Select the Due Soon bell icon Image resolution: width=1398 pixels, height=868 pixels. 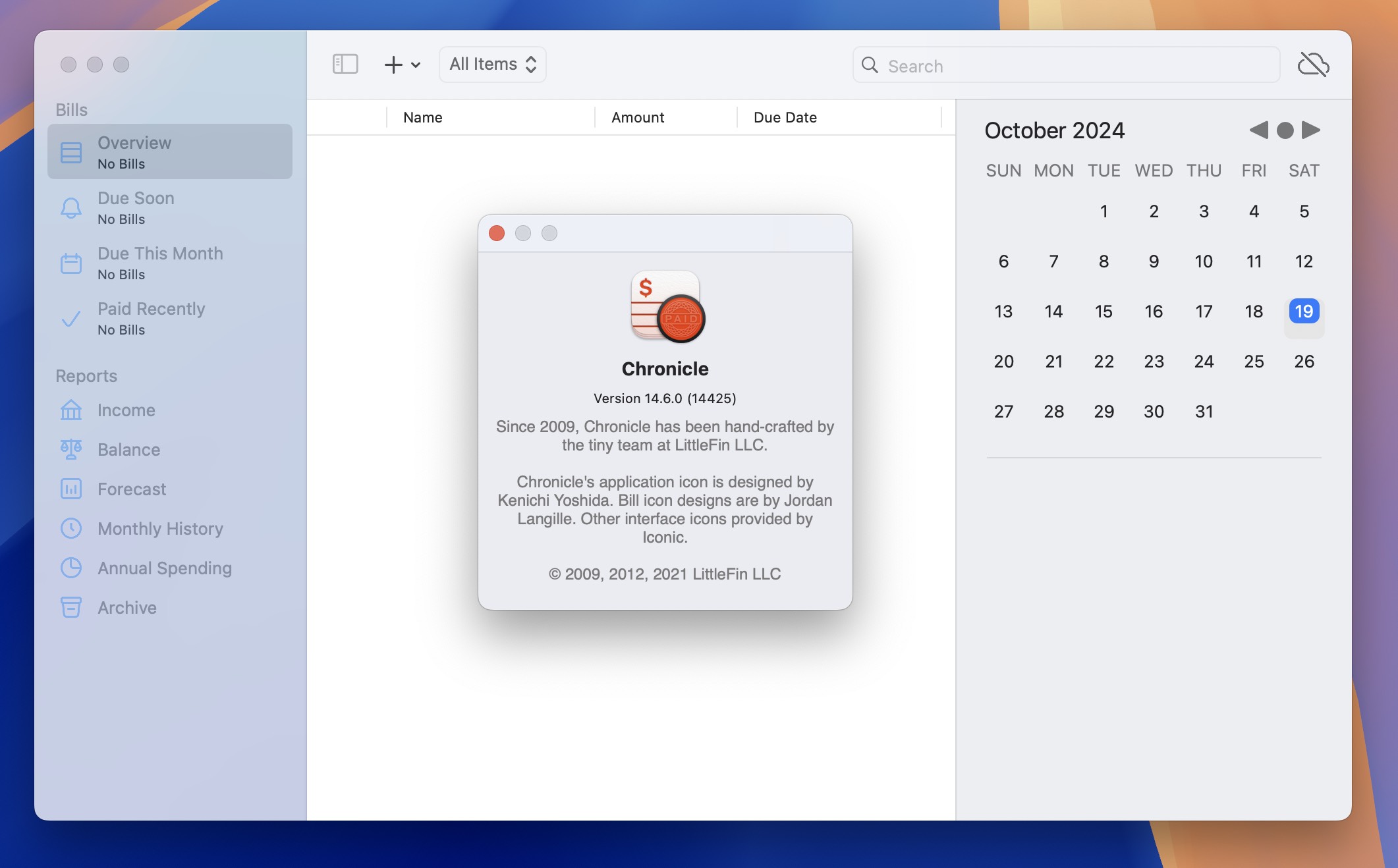click(71, 207)
